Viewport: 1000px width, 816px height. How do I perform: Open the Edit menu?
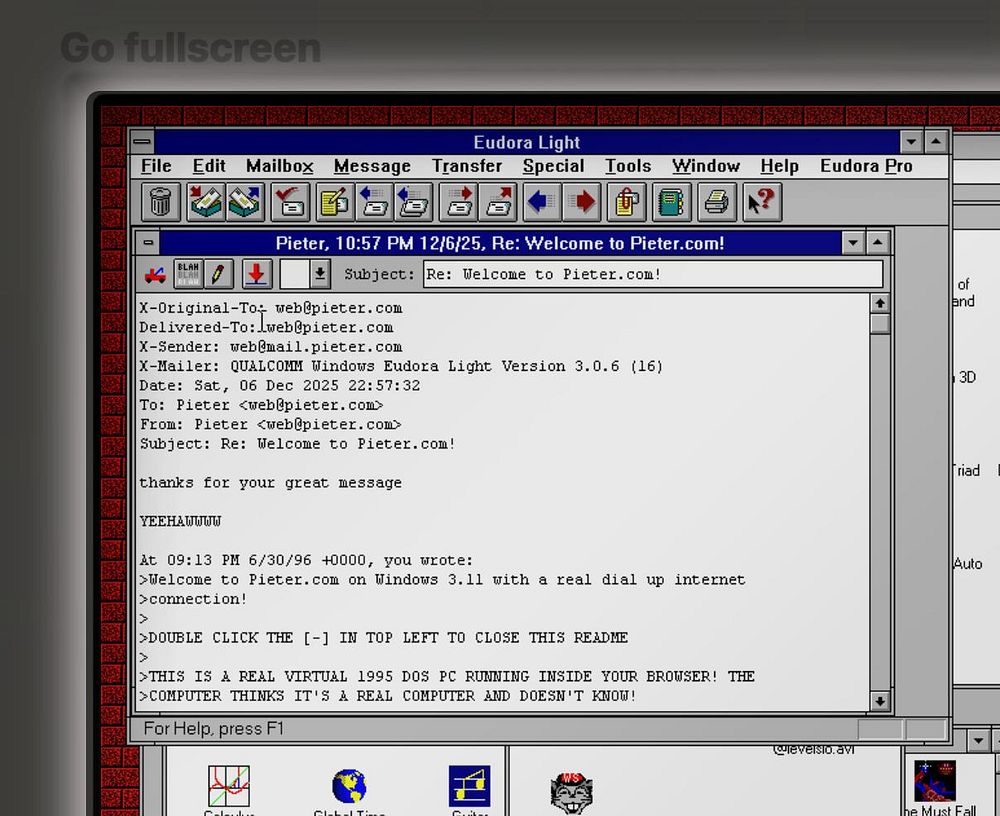click(209, 166)
